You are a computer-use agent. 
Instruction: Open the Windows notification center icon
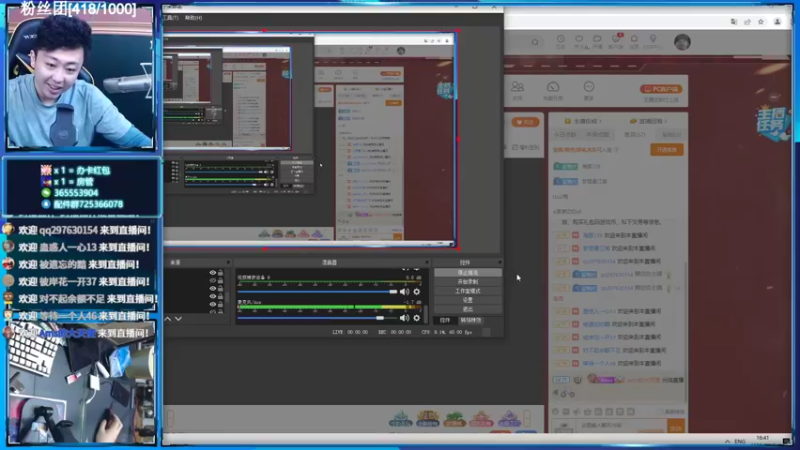pyautogui.click(x=787, y=441)
